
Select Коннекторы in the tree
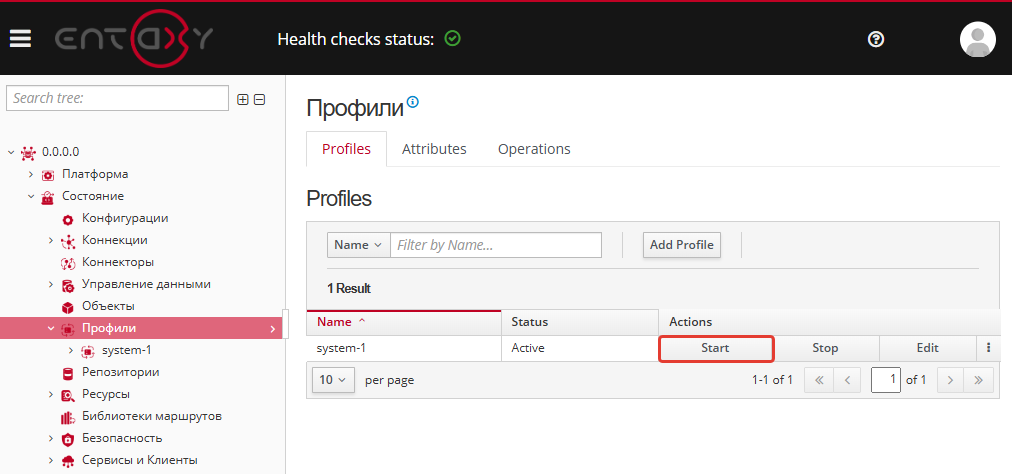pos(117,262)
